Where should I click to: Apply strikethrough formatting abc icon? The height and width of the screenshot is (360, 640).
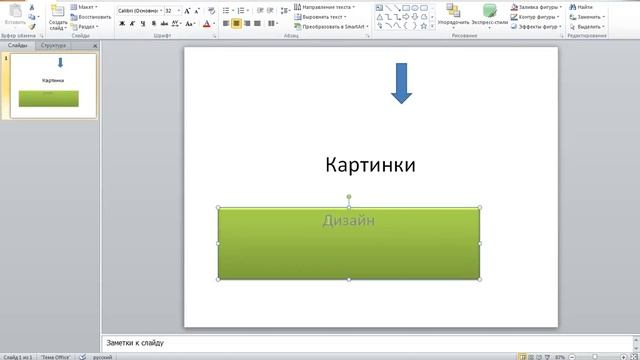164,24
